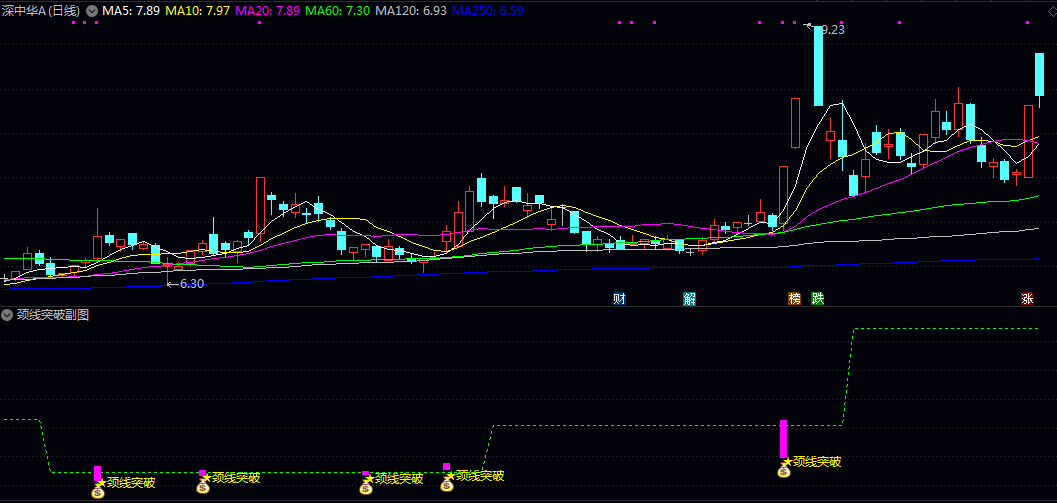Click the tallest magenta signal bar in the sub-chart

(784, 438)
